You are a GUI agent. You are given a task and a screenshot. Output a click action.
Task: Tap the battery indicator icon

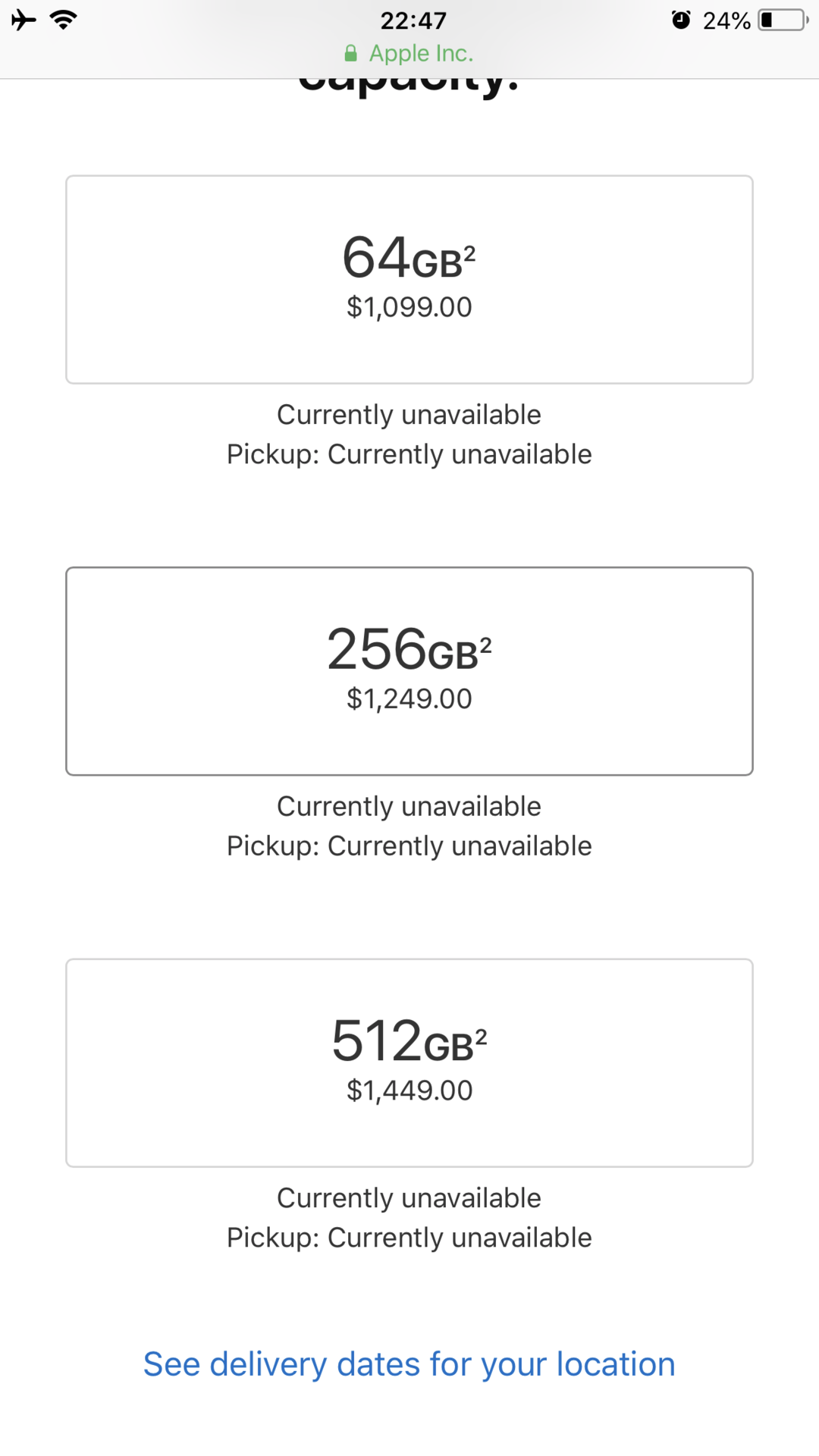coord(783,20)
